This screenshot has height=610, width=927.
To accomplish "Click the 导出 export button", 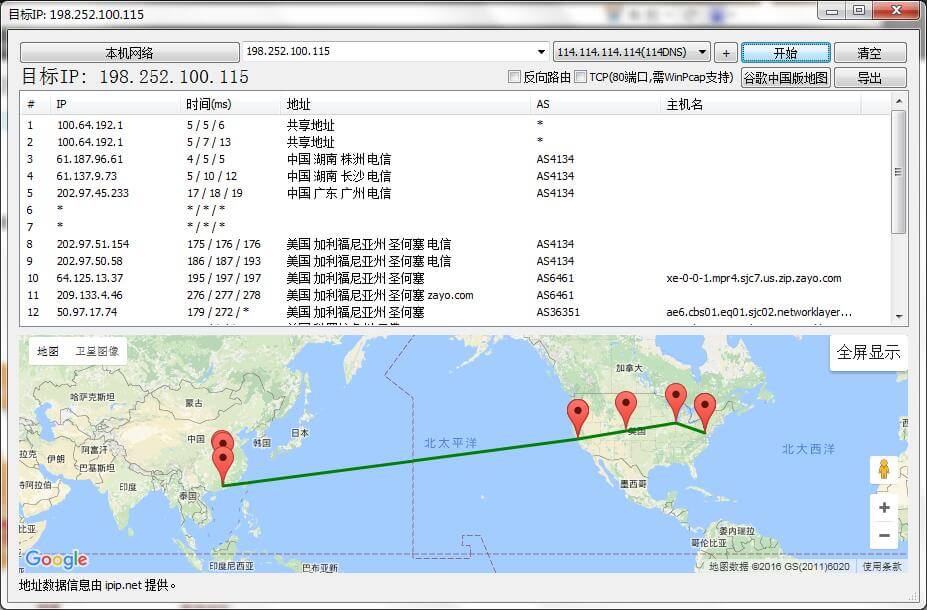I will [869, 78].
